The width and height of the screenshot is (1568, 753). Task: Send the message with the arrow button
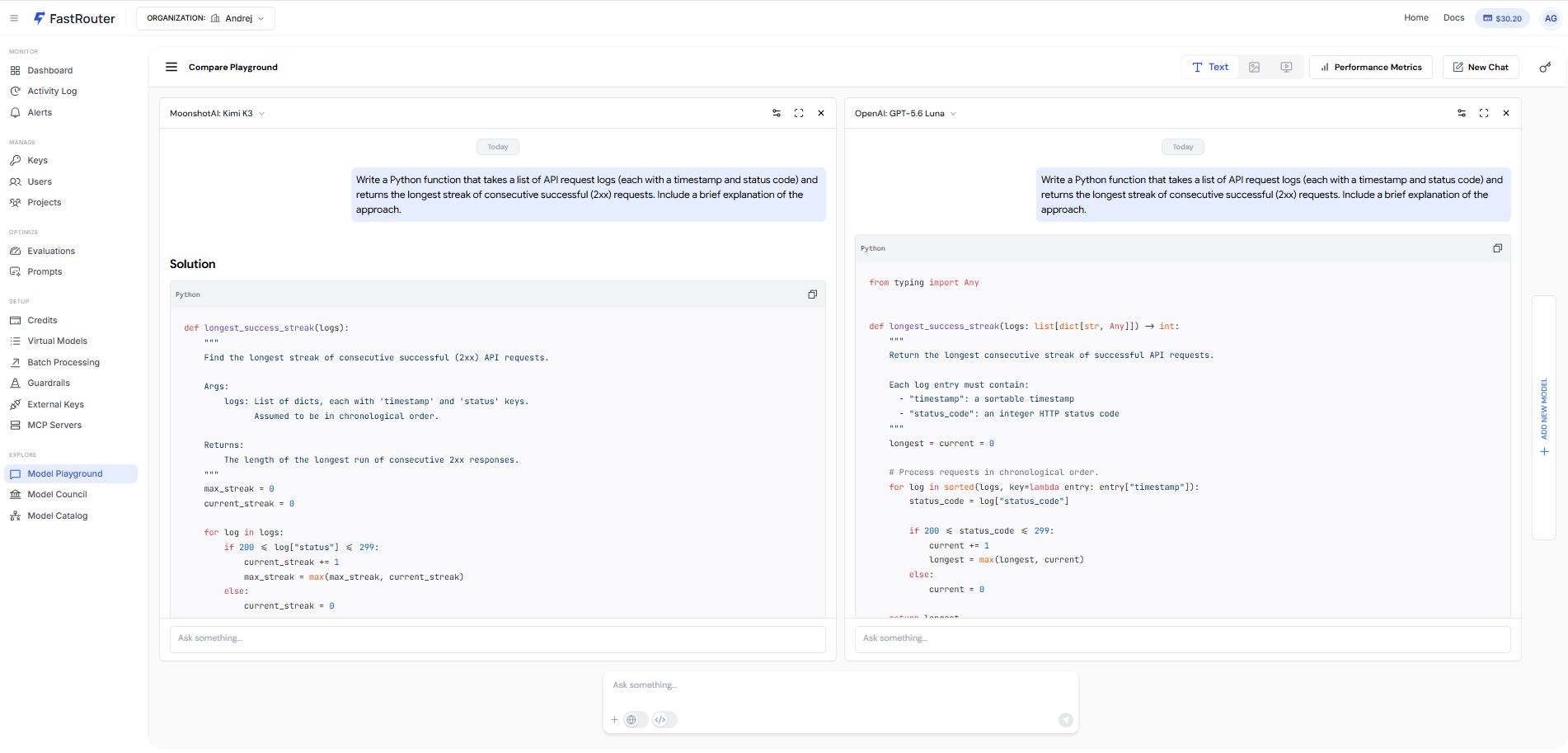[1066, 720]
